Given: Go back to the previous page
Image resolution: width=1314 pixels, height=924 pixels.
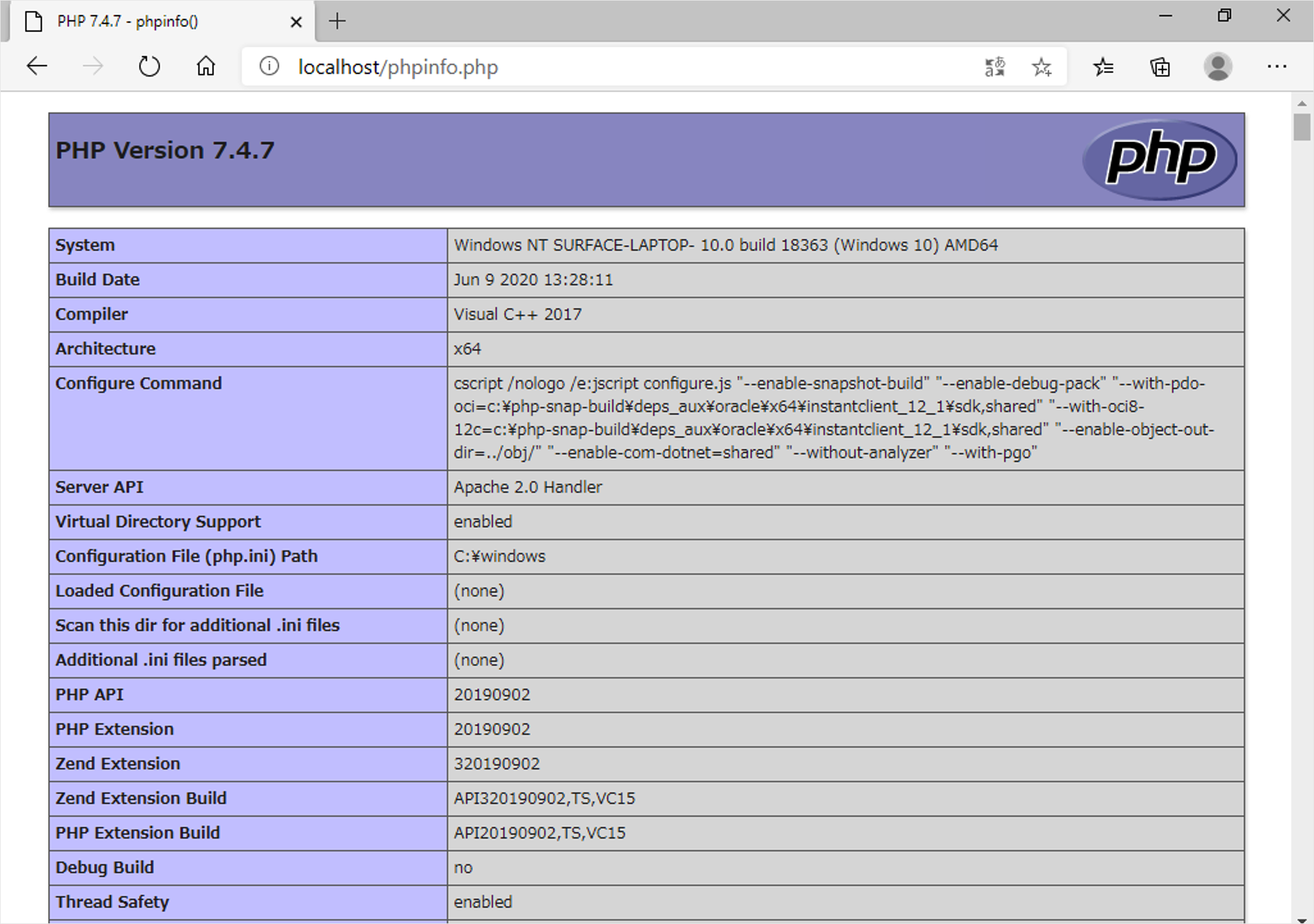Looking at the screenshot, I should coord(37,66).
